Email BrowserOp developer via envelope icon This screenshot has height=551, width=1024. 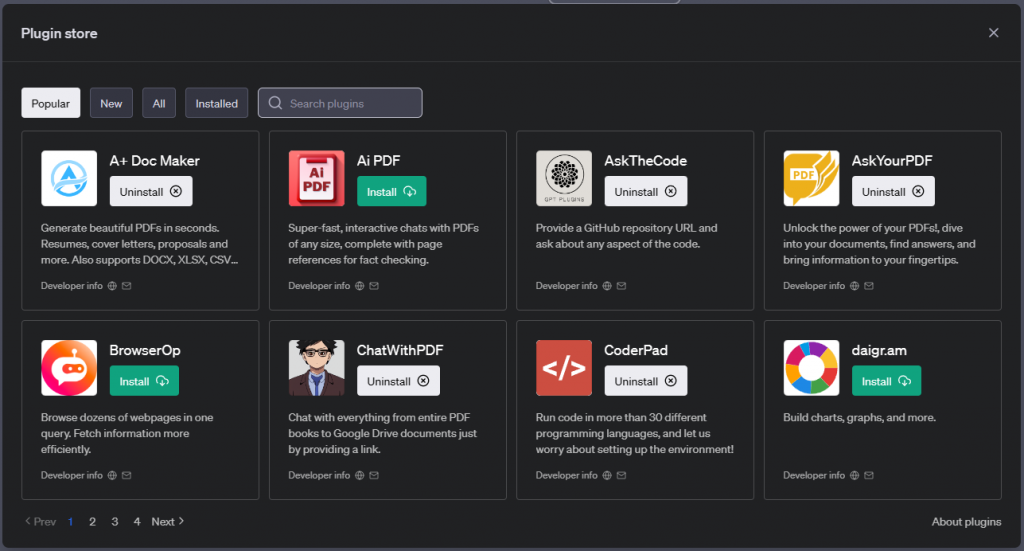coord(127,475)
